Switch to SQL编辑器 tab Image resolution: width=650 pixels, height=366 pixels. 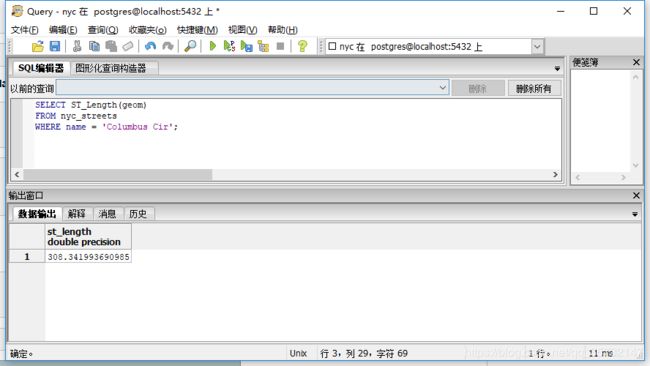point(41,68)
